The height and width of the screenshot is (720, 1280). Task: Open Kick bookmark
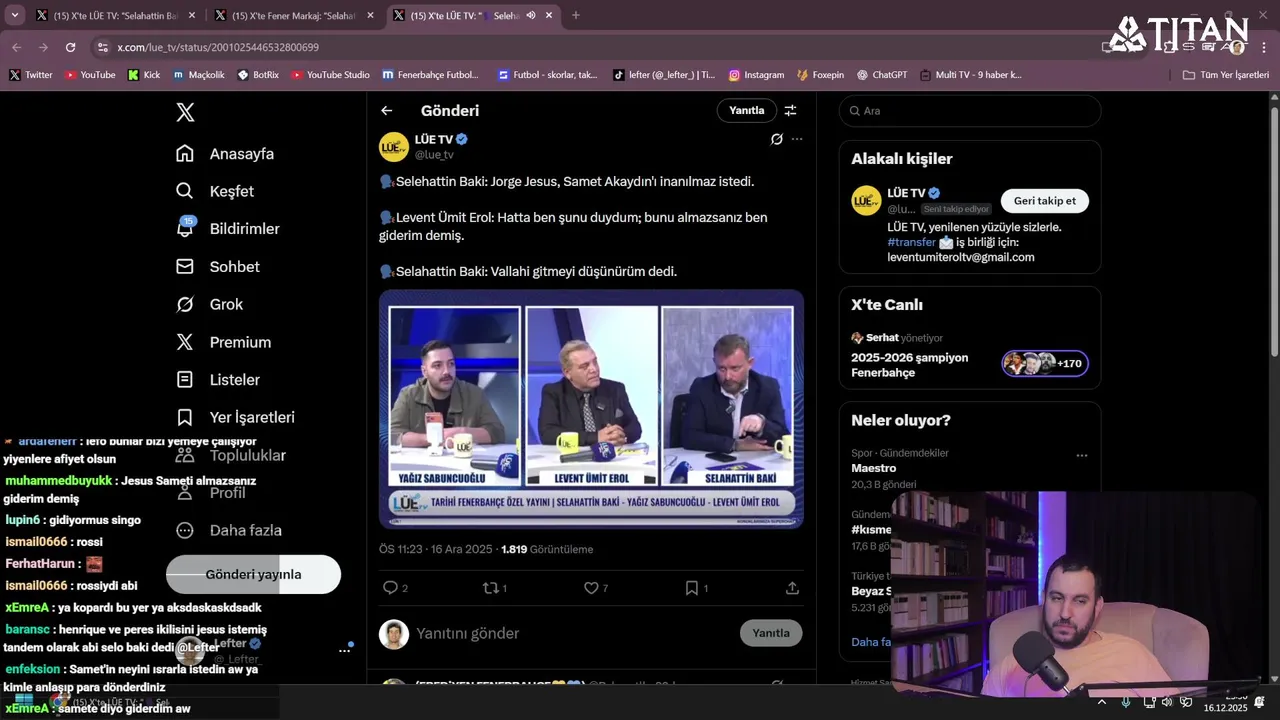point(143,75)
